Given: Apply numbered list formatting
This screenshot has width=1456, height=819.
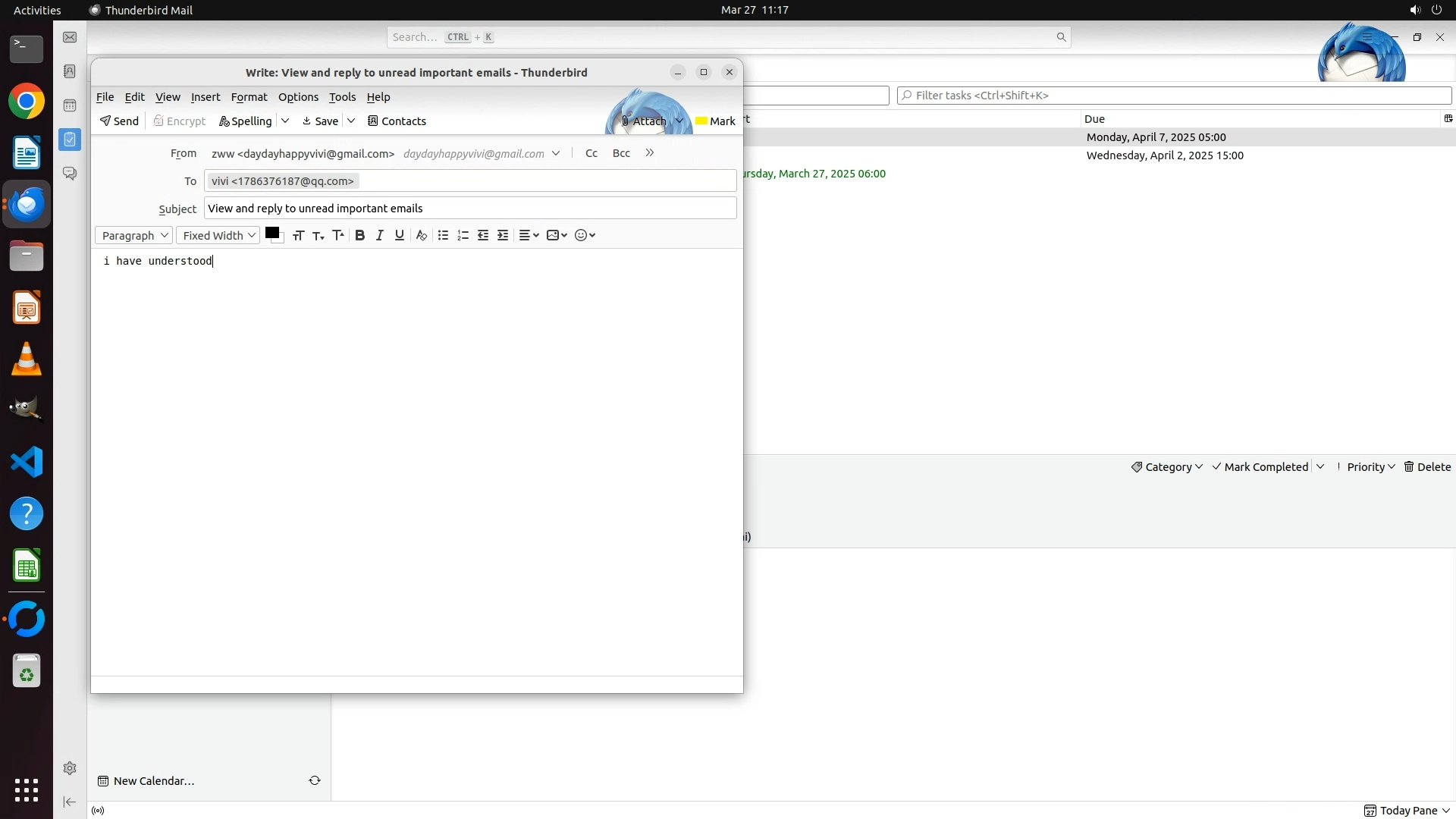Looking at the screenshot, I should click(463, 235).
